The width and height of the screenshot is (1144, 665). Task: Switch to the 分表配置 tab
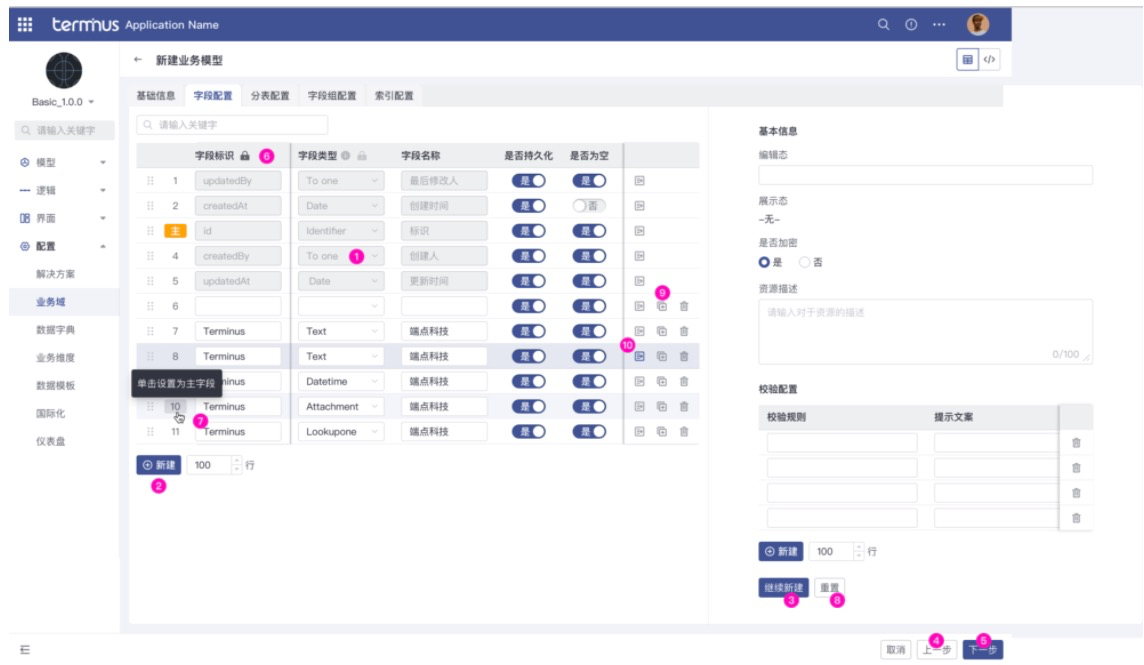(x=270, y=96)
